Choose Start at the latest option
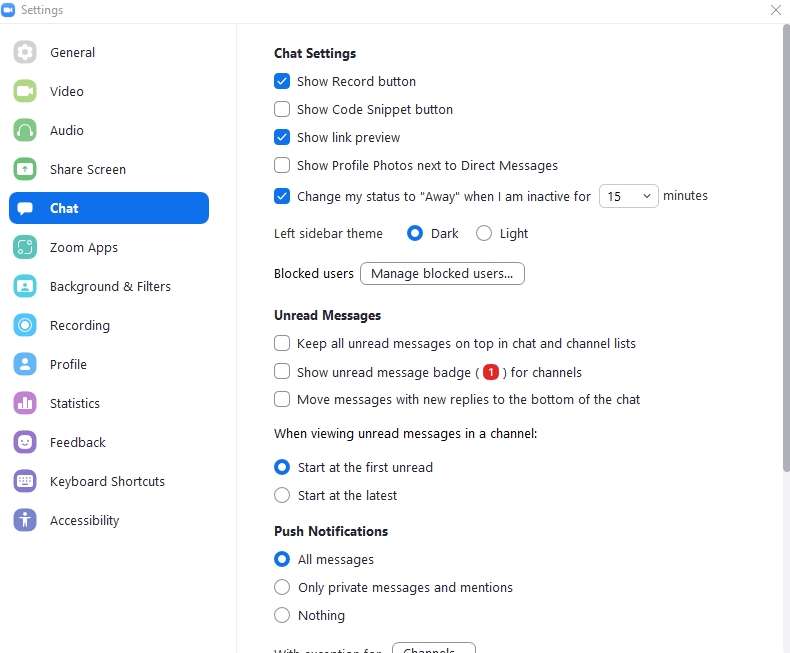This screenshot has height=653, width=790. [282, 495]
